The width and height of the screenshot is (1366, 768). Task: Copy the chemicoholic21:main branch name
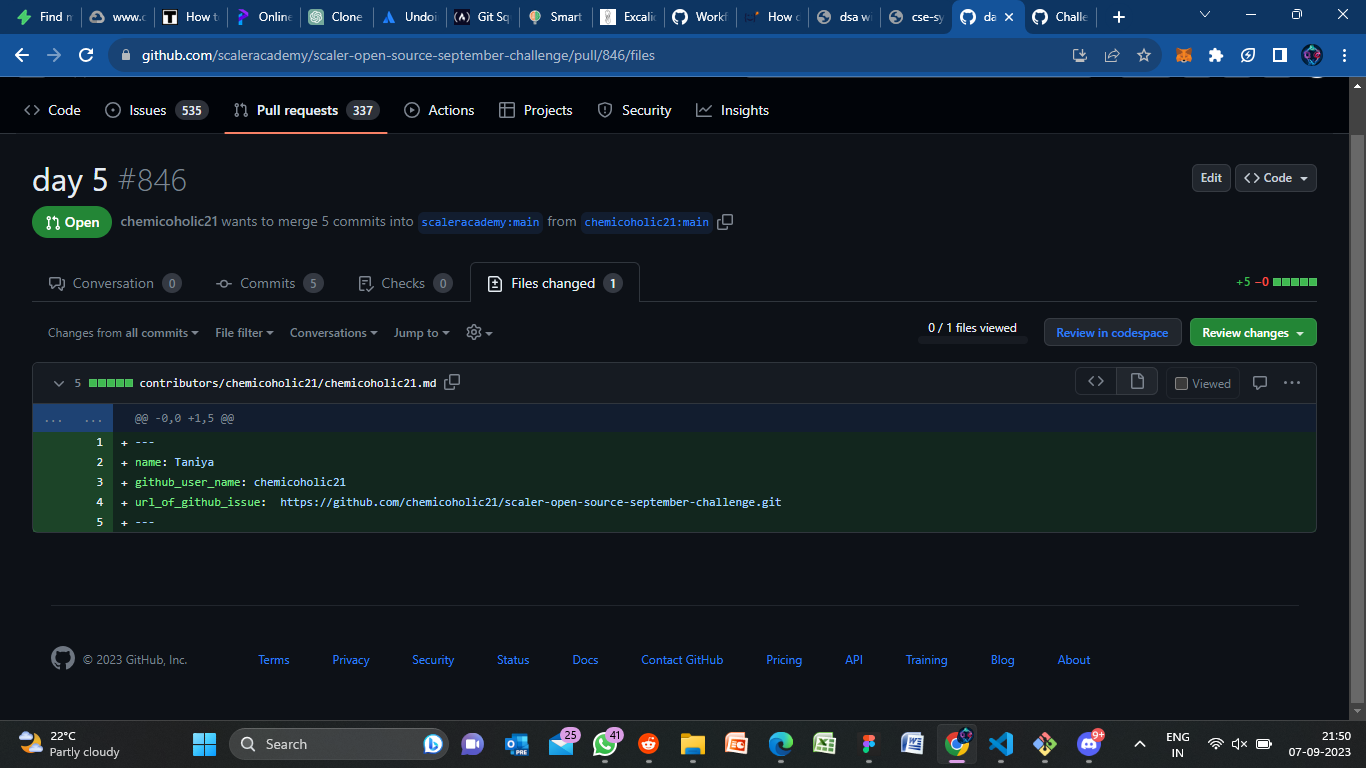tap(724, 222)
